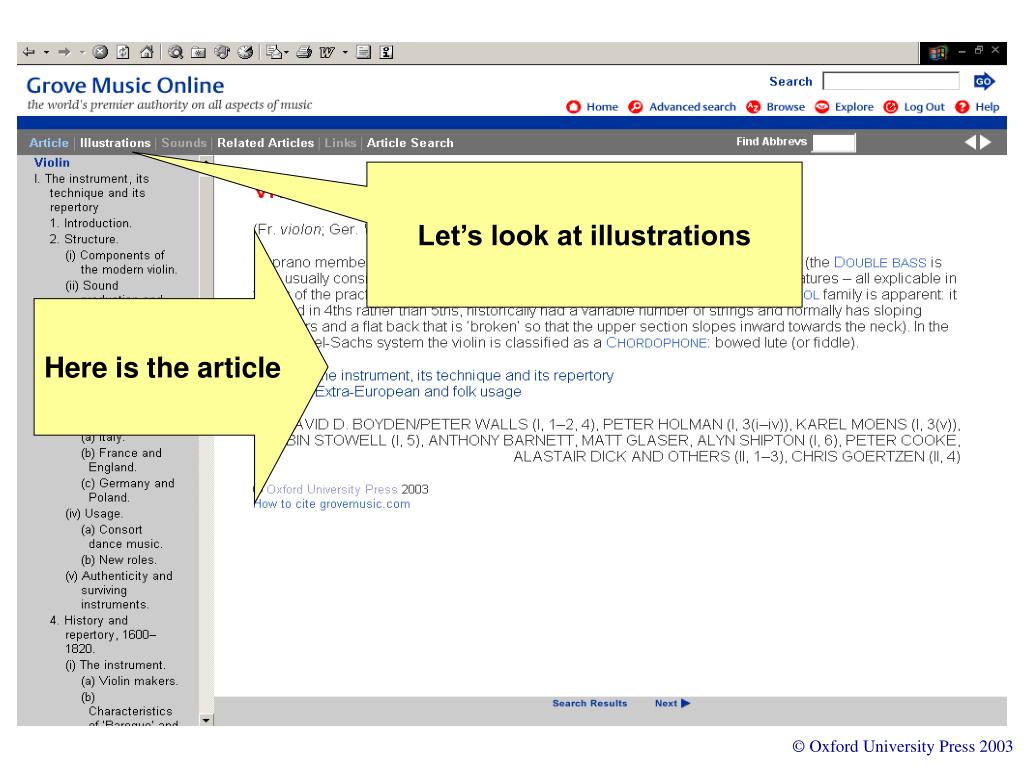This screenshot has height=768, width=1024.
Task: Click the Oxford University Press link
Action: click(332, 489)
